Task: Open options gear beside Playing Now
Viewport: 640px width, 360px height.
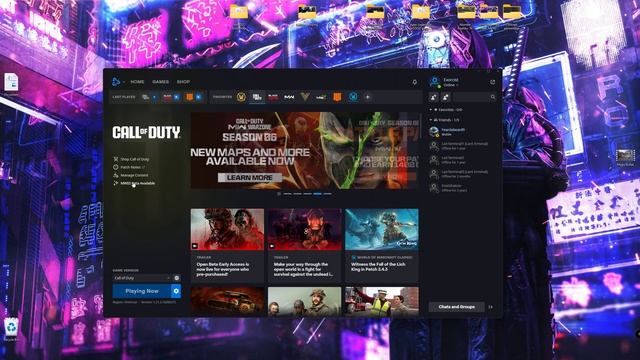Action: pos(176,291)
